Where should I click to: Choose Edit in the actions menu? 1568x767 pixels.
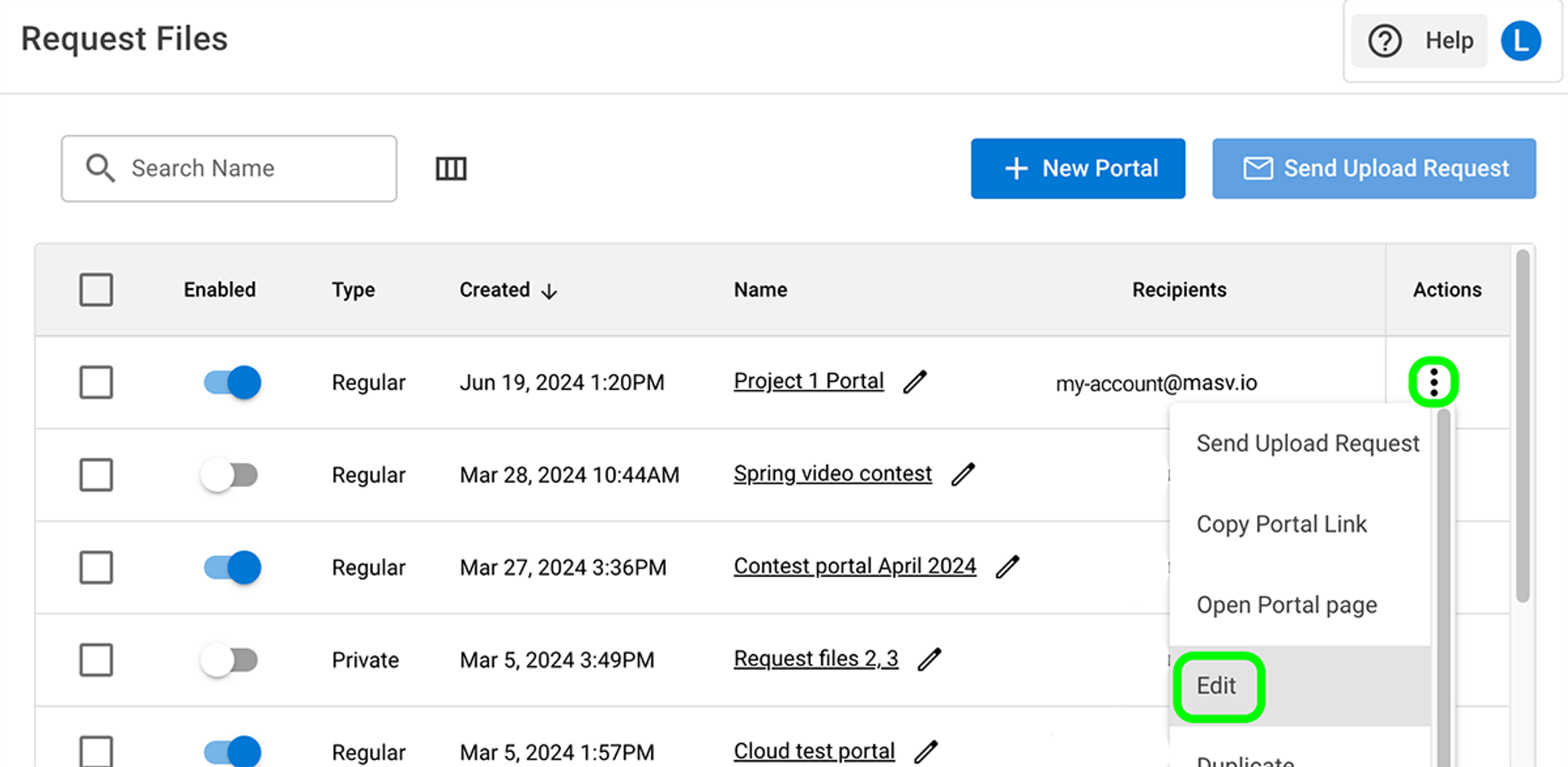click(x=1301, y=686)
